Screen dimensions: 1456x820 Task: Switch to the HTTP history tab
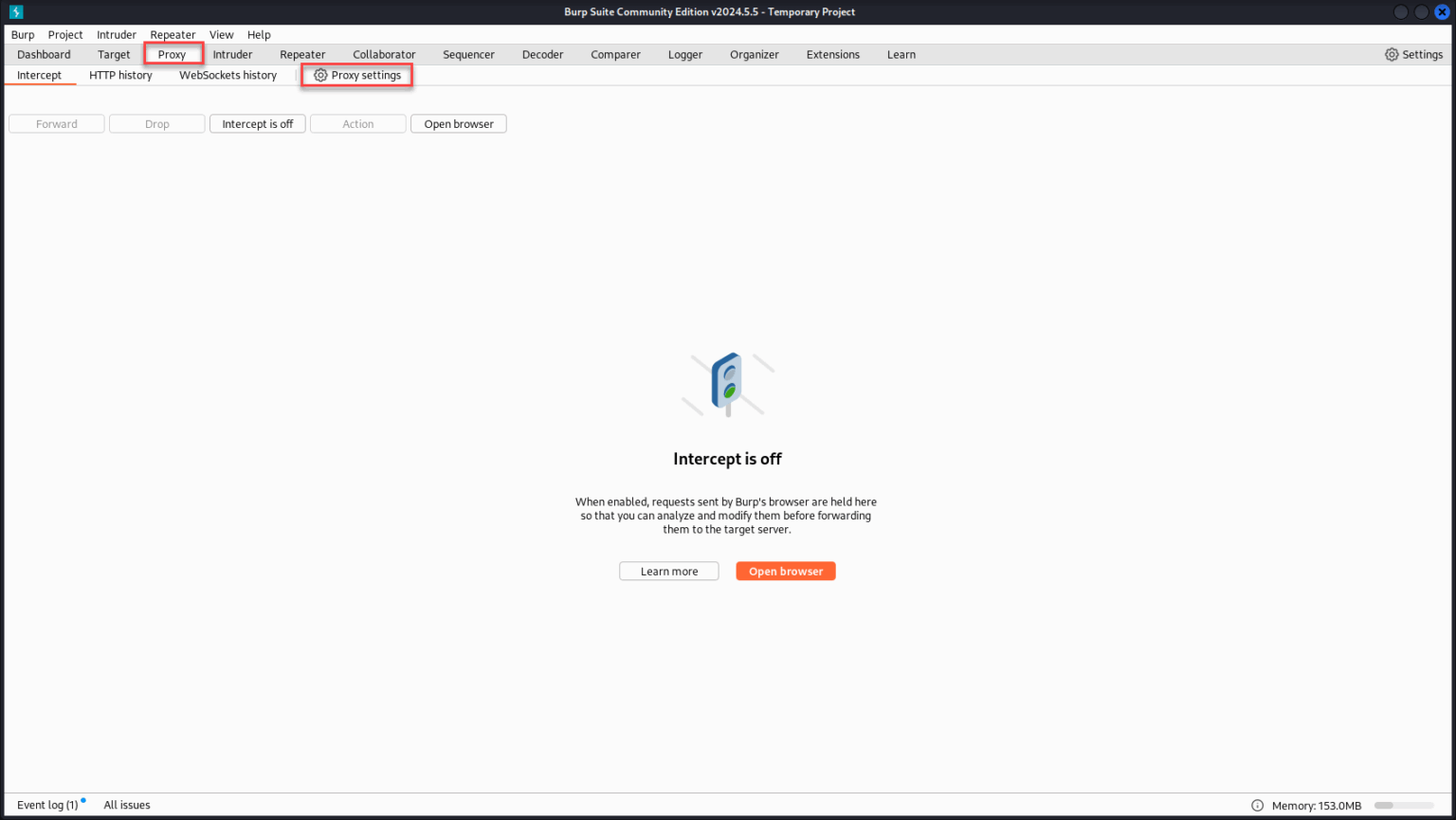click(120, 75)
